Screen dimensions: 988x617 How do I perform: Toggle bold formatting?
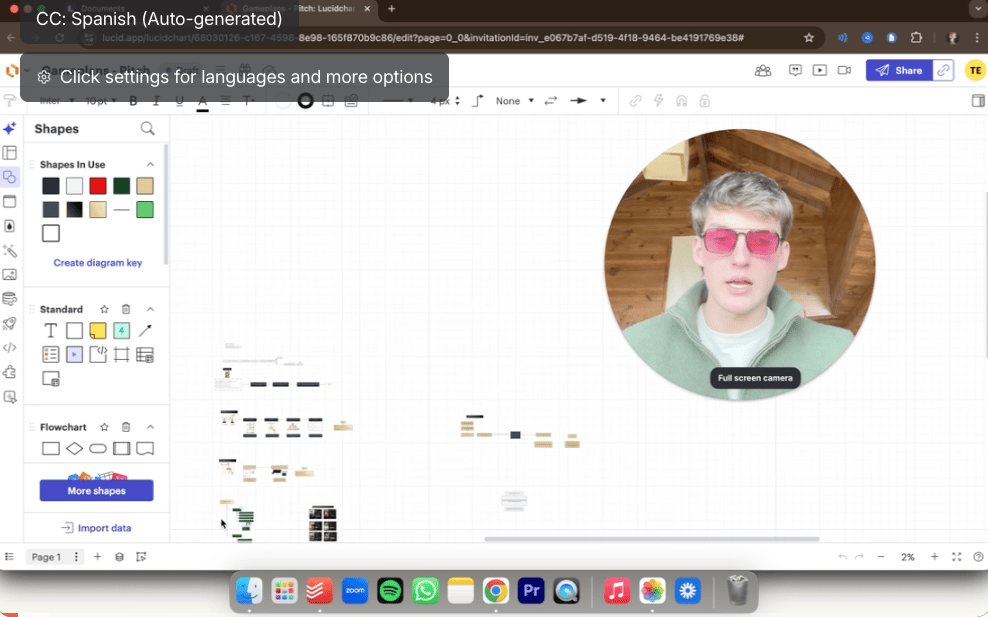coord(133,101)
